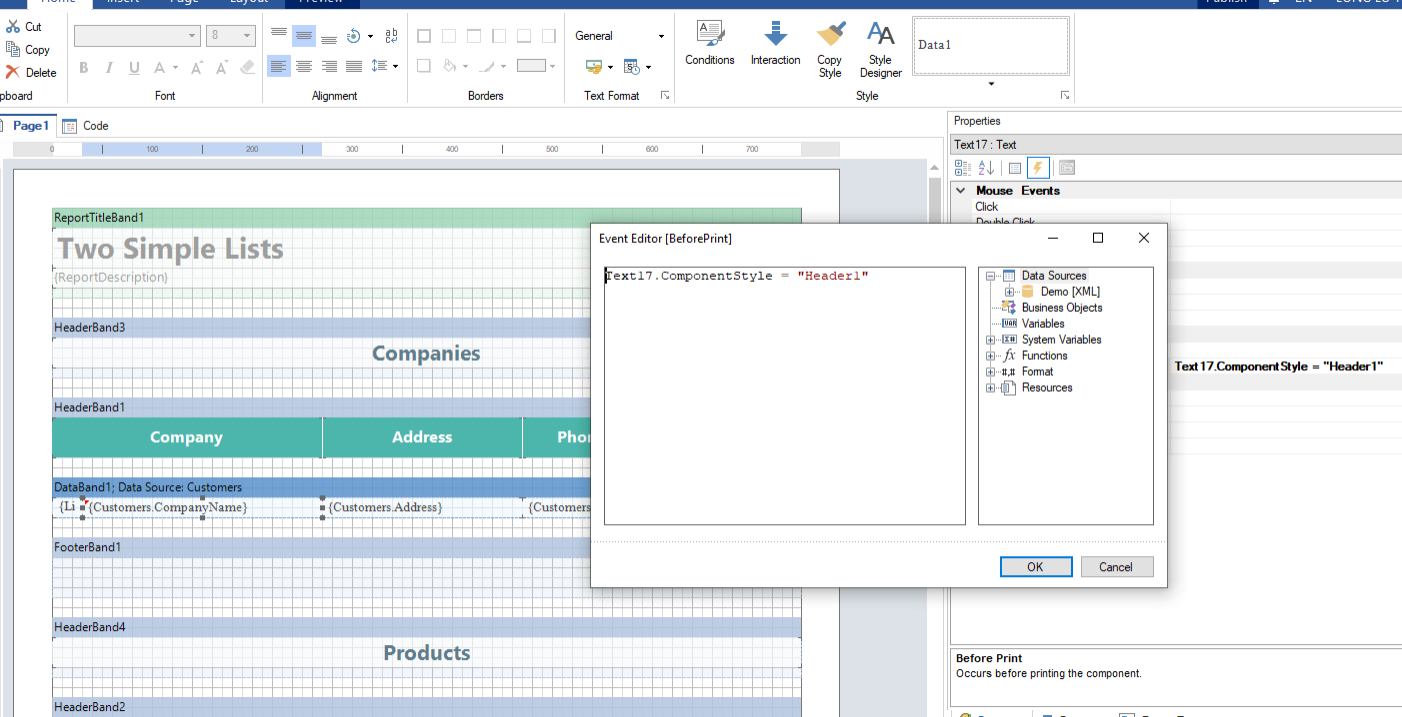The height and width of the screenshot is (717, 1402).
Task: Click the Business Objects icon in tree
Action: coord(1009,307)
